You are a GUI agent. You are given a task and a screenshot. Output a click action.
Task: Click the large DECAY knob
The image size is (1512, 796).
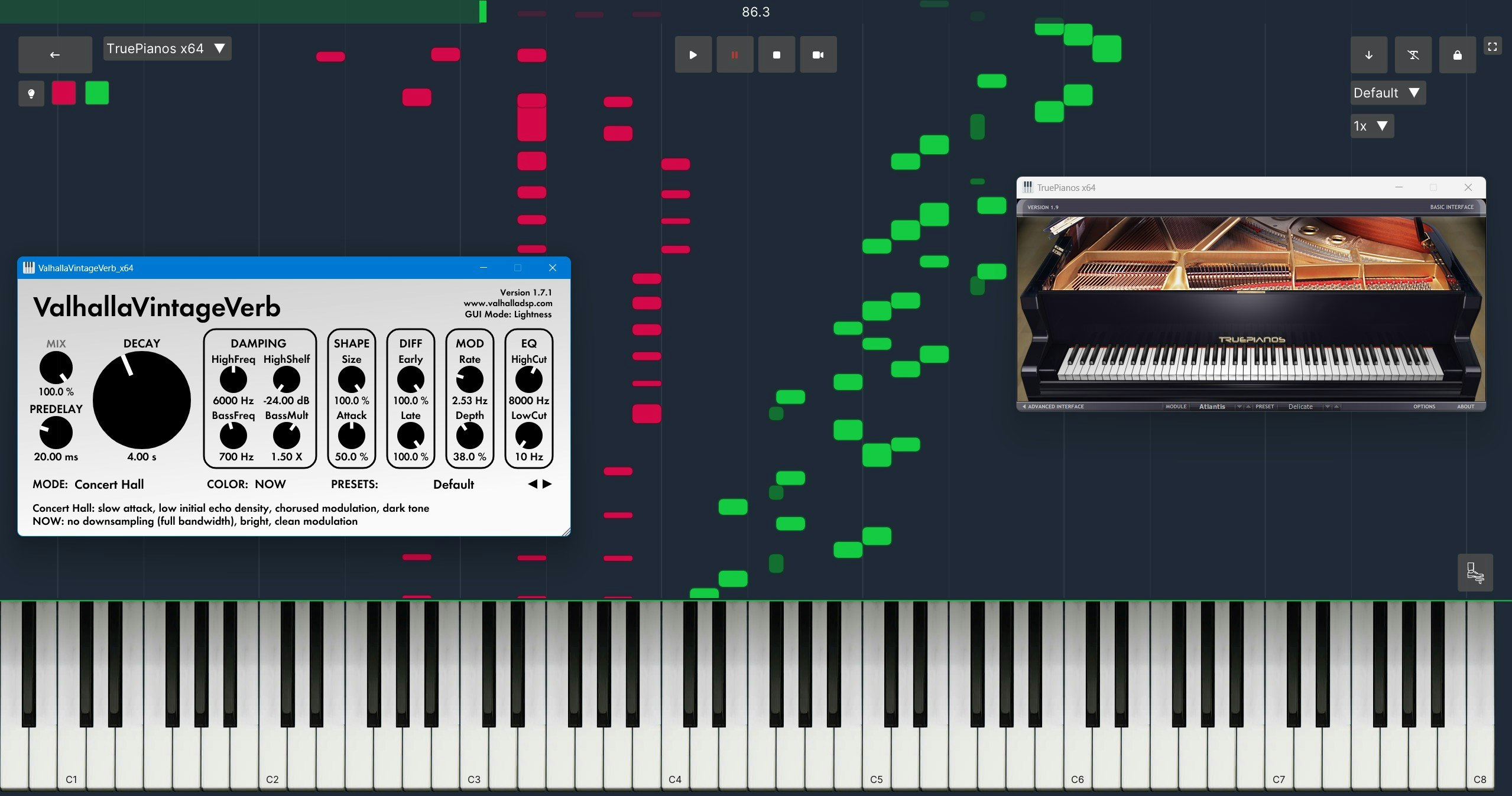click(x=142, y=400)
